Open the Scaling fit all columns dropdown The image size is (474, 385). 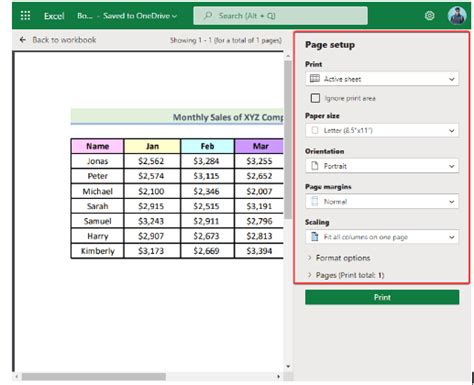[x=382, y=237]
